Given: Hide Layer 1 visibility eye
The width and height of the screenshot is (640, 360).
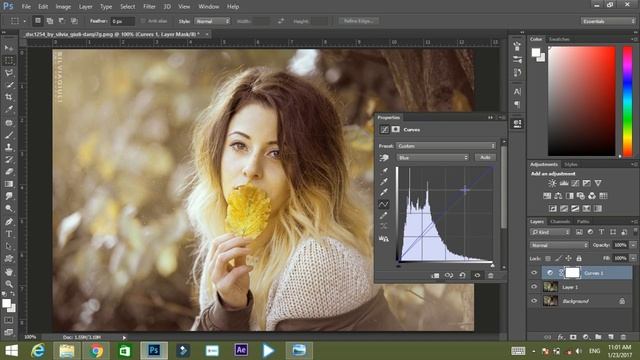Looking at the screenshot, I should [534, 287].
